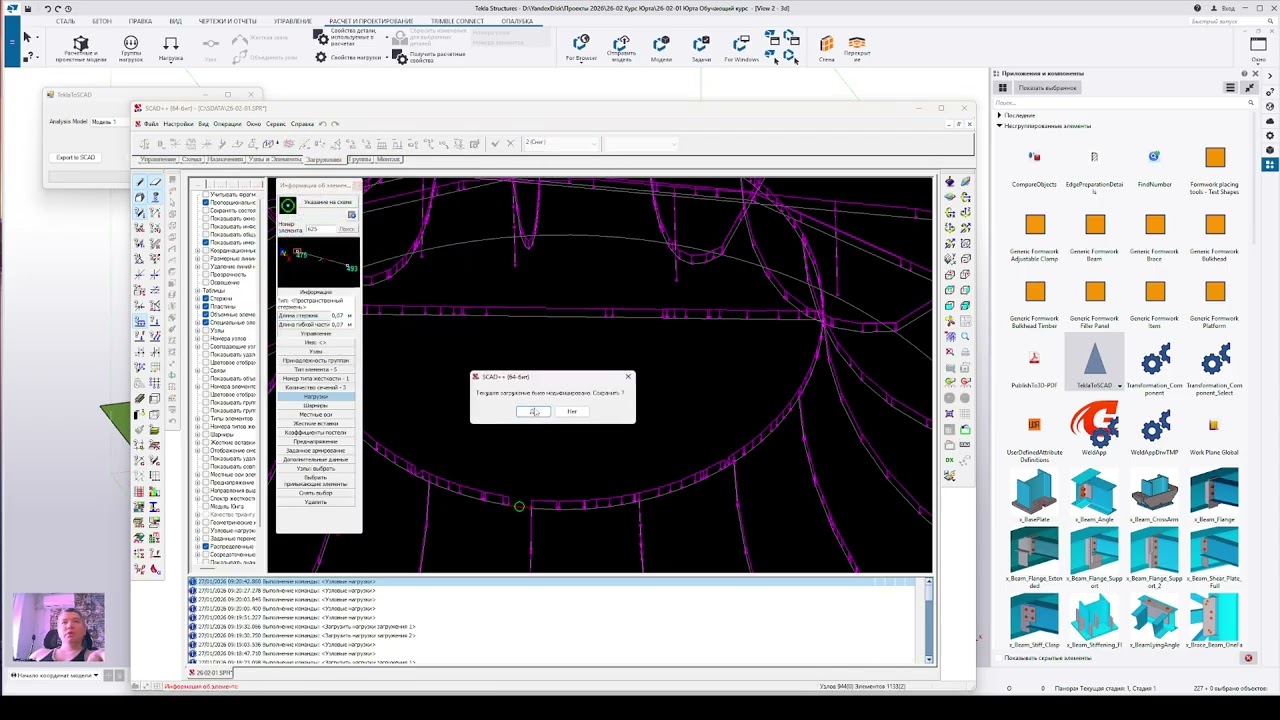Toggle the "Связи" checkbox
Viewport: 1280px width, 720px height.
click(x=206, y=371)
